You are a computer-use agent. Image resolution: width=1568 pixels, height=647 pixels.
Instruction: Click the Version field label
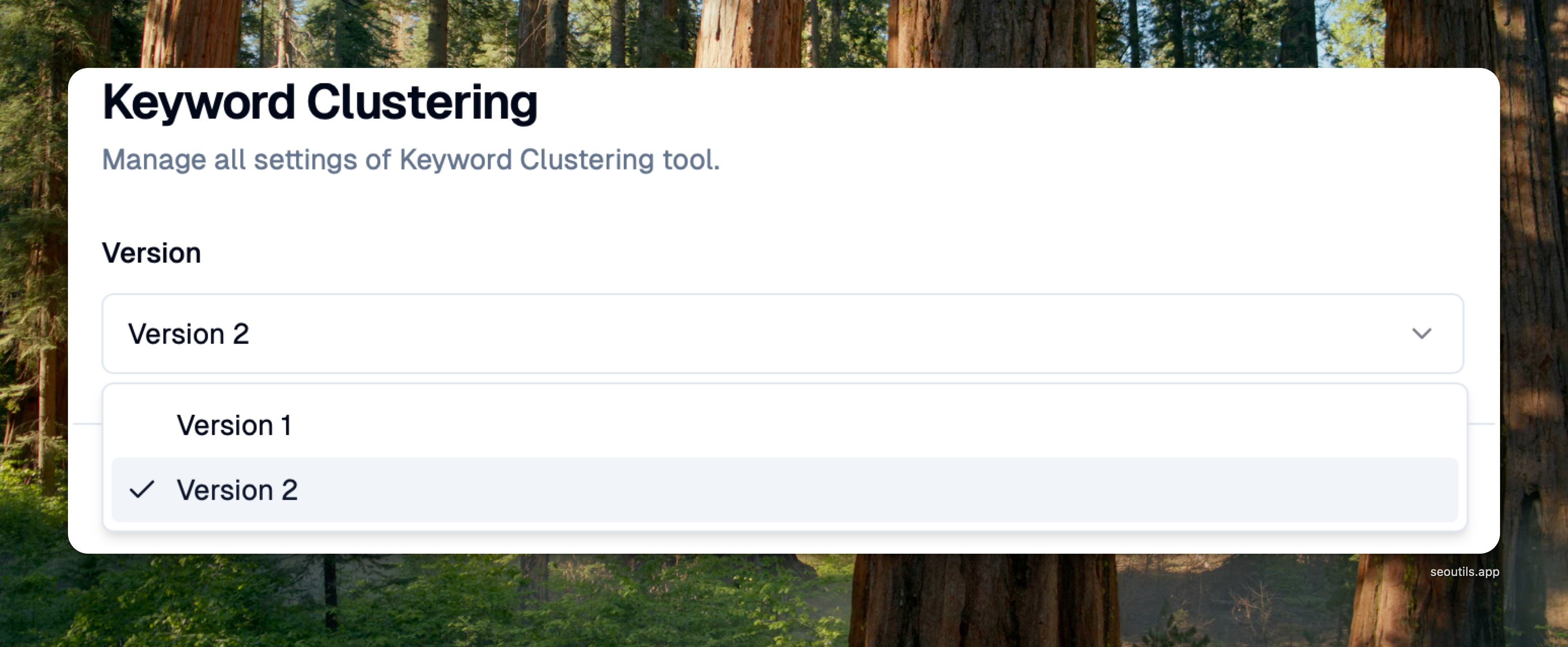click(151, 253)
